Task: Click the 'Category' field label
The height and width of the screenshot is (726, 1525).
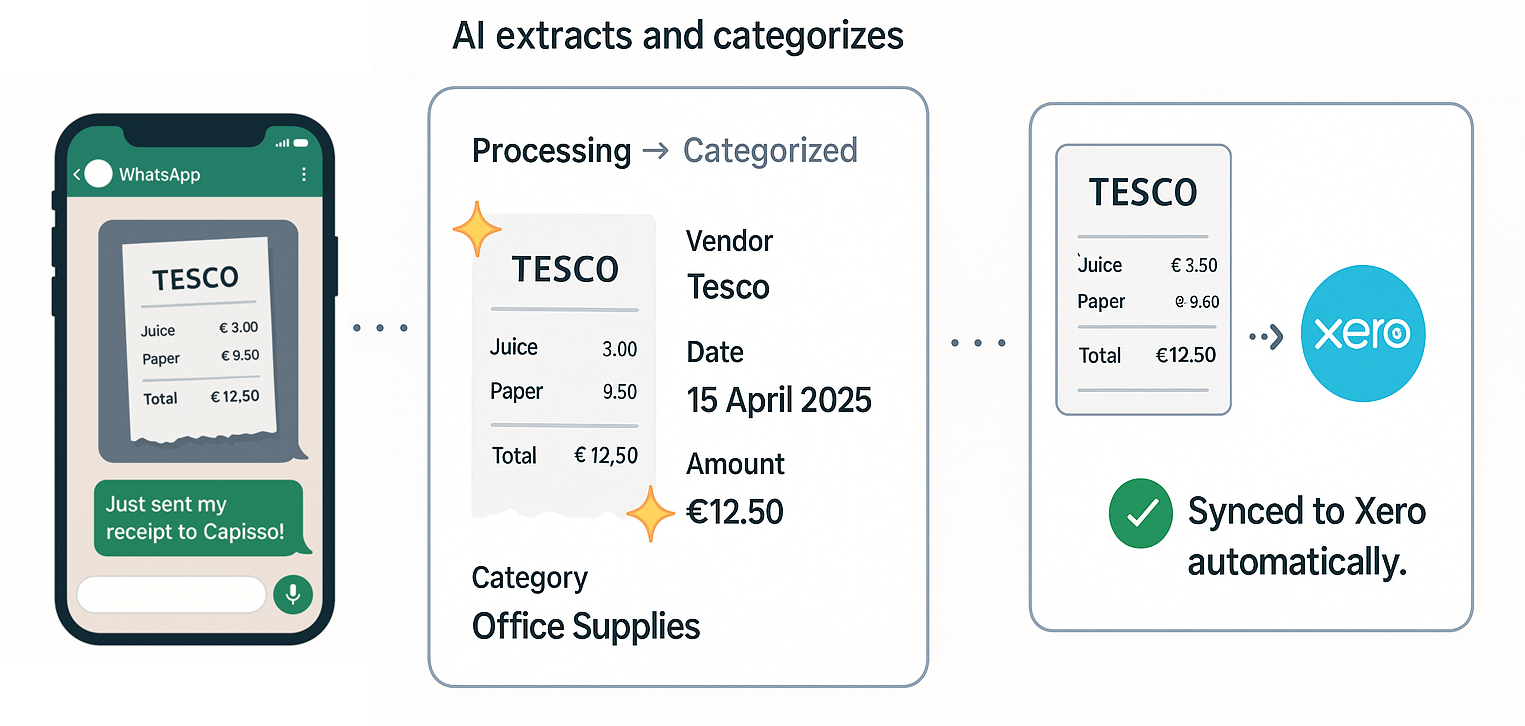Action: (x=529, y=579)
